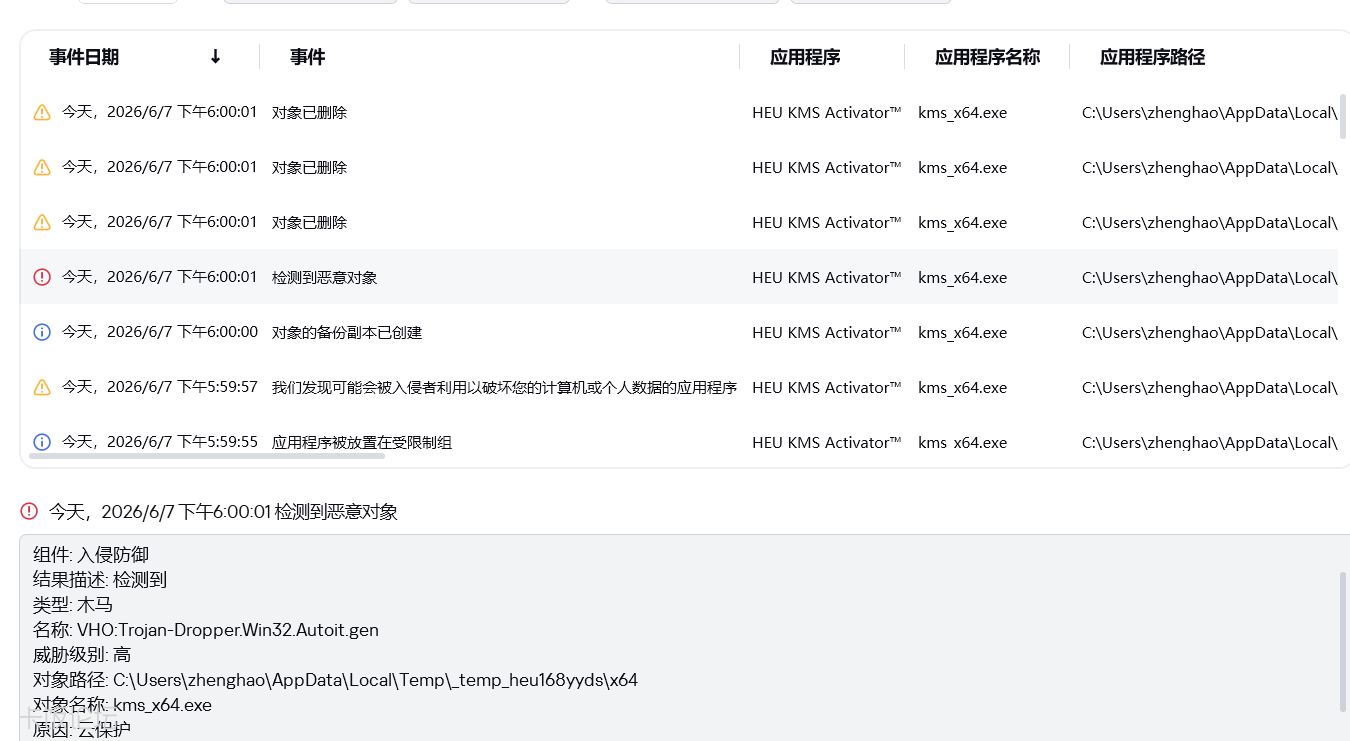Click the red alert icon in the details heading
The height and width of the screenshot is (741, 1350).
pyautogui.click(x=29, y=511)
